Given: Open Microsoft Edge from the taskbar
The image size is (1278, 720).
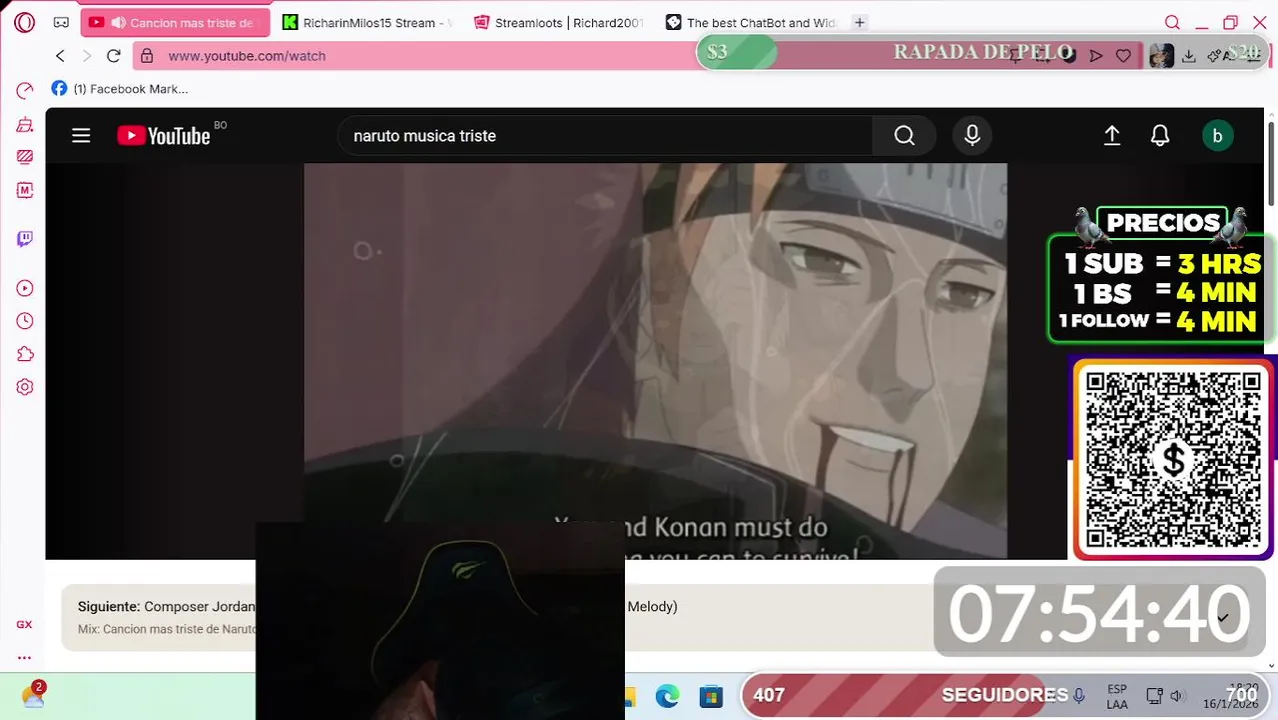Looking at the screenshot, I should click(x=667, y=696).
